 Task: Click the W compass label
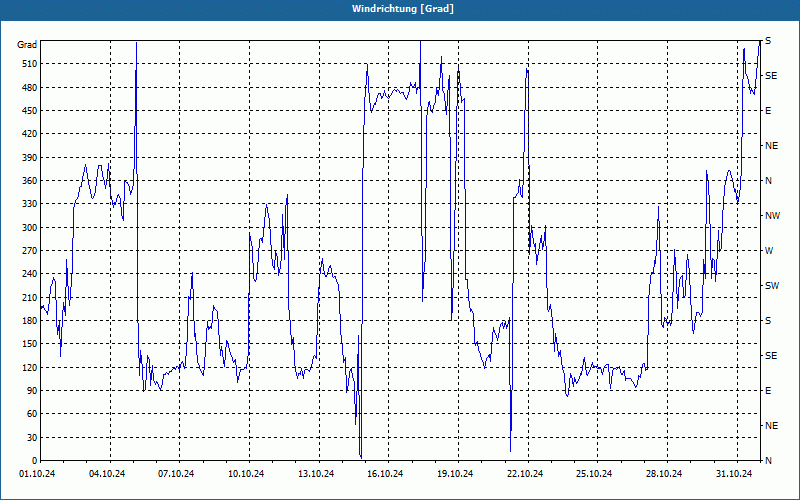(x=769, y=251)
